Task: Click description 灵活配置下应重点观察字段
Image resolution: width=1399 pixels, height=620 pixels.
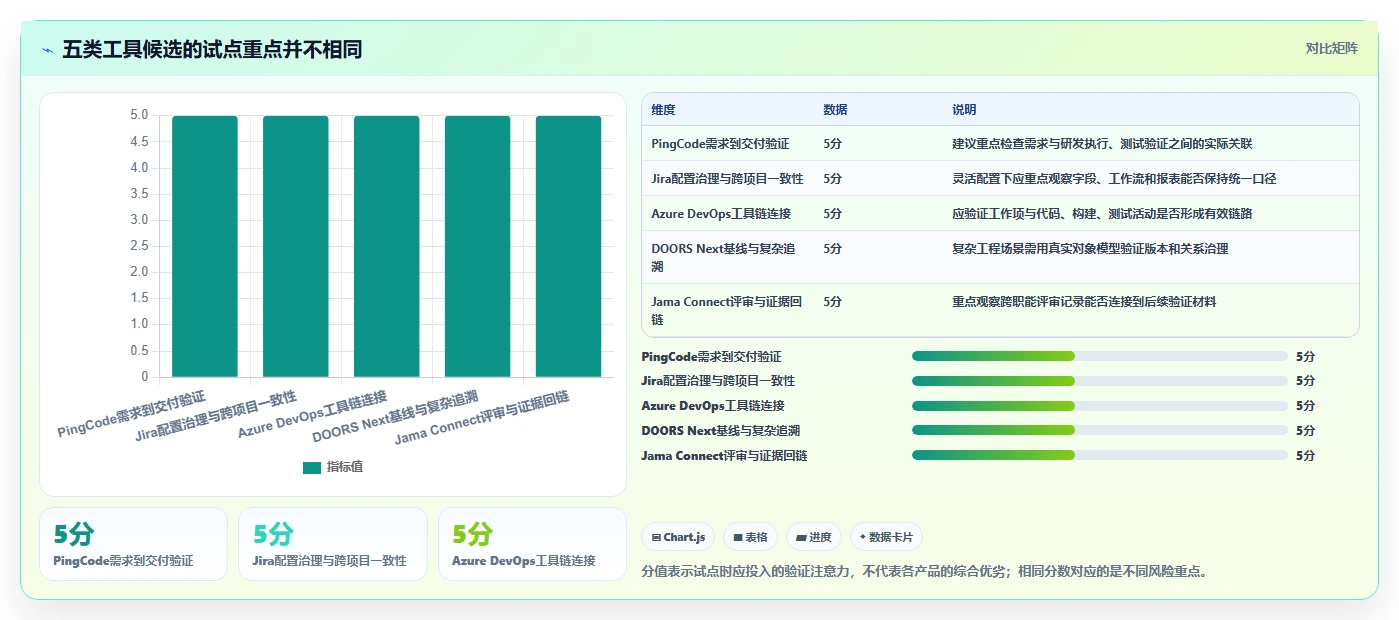Action: 1114,179
